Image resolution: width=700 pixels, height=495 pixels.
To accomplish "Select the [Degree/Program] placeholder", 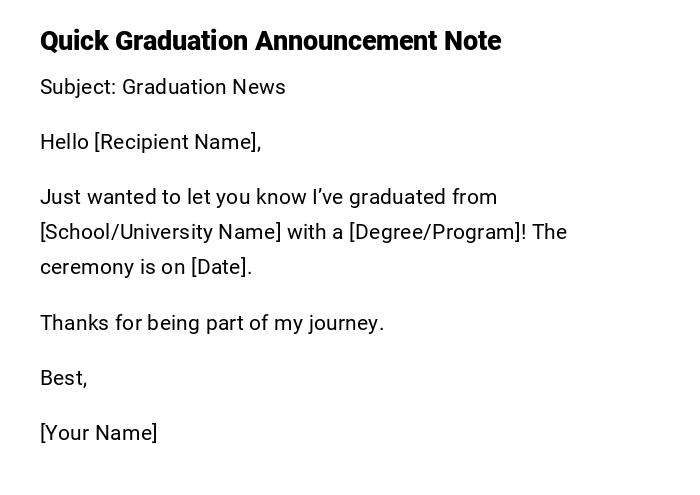I will click(436, 232).
